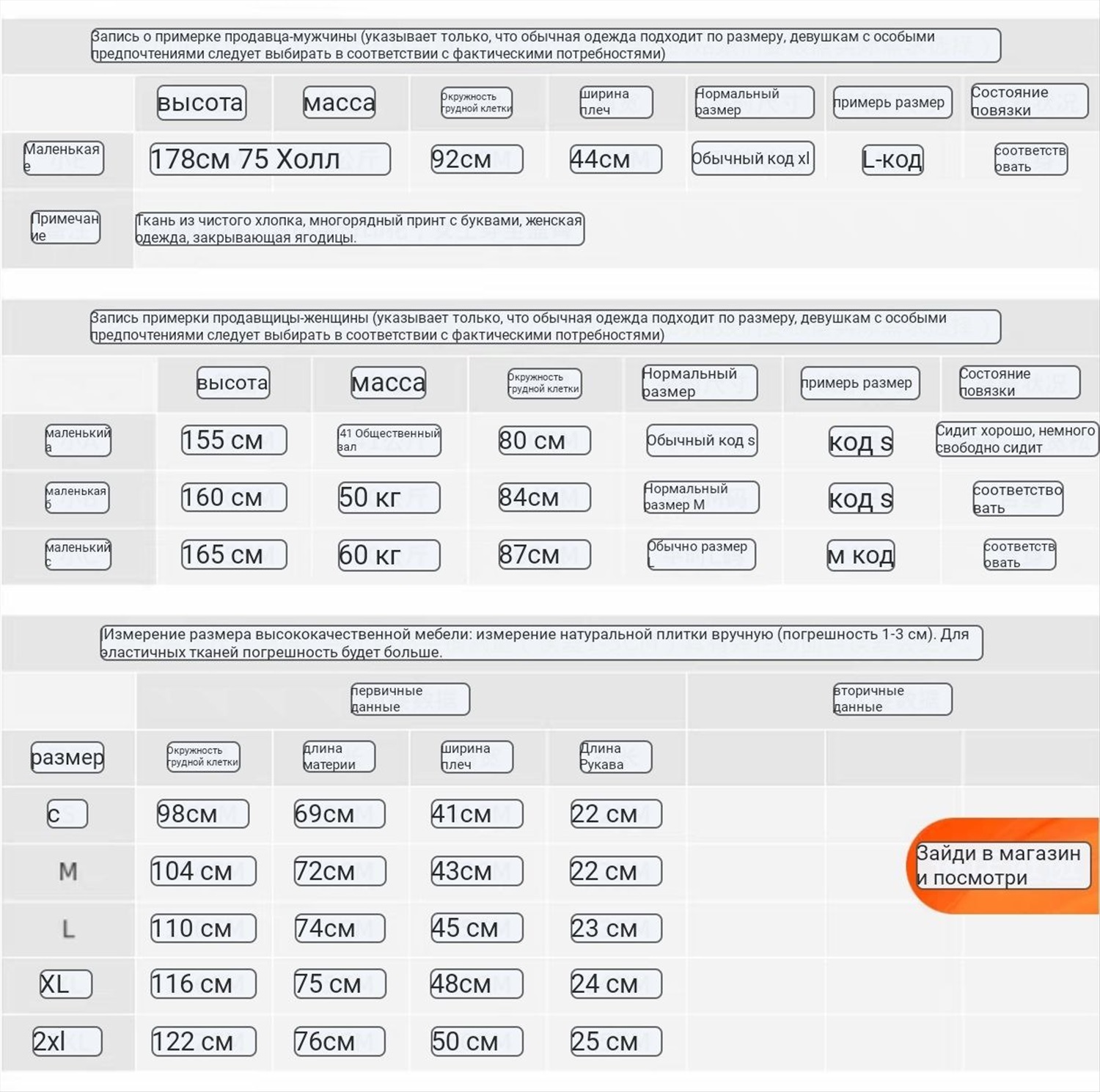Click the '2xl' size row label
This screenshot has height=1092, width=1100.
(x=67, y=1041)
